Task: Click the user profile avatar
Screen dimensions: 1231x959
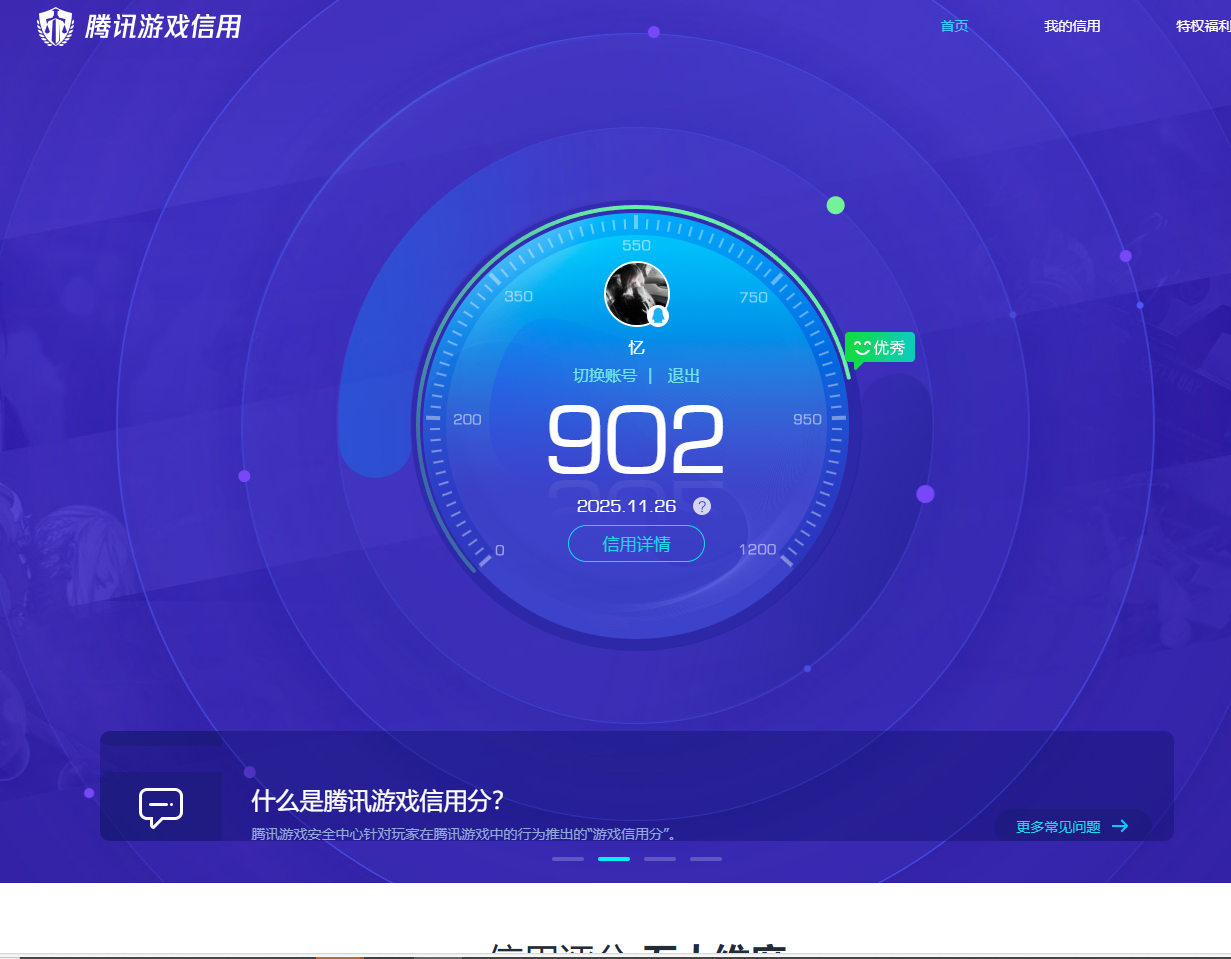Action: pyautogui.click(x=635, y=293)
